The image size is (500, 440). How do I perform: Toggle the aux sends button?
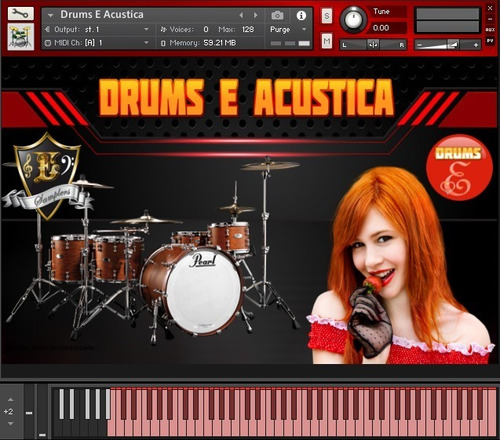pyautogui.click(x=490, y=30)
